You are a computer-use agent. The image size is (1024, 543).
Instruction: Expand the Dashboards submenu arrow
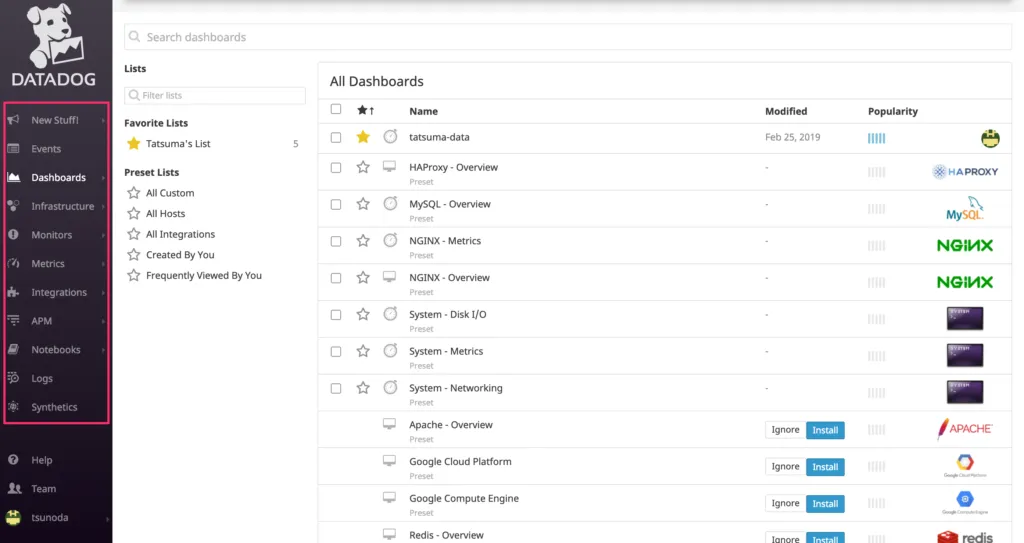click(x=103, y=178)
